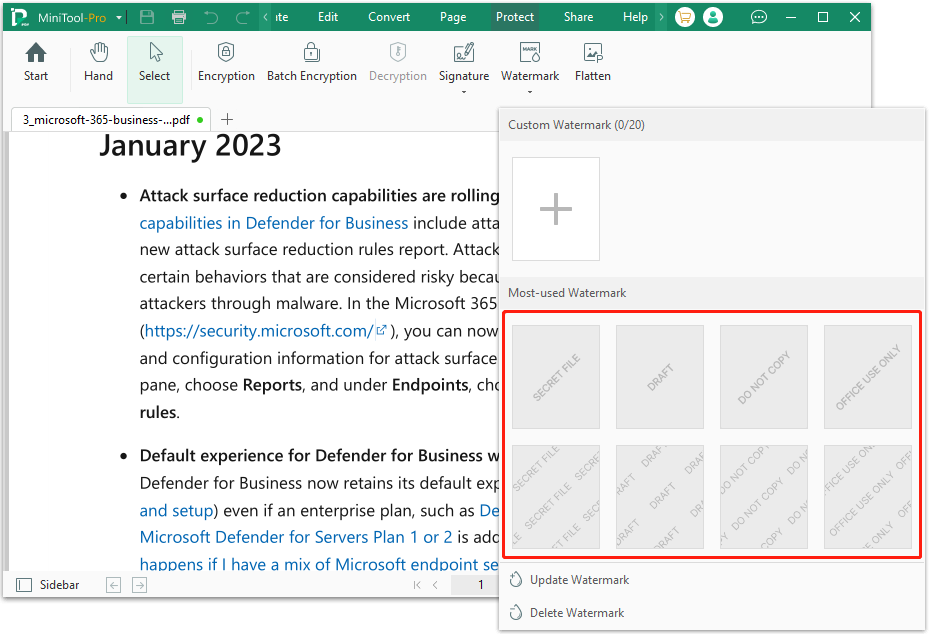
Task: Click the Watermark tool icon
Action: (x=530, y=52)
